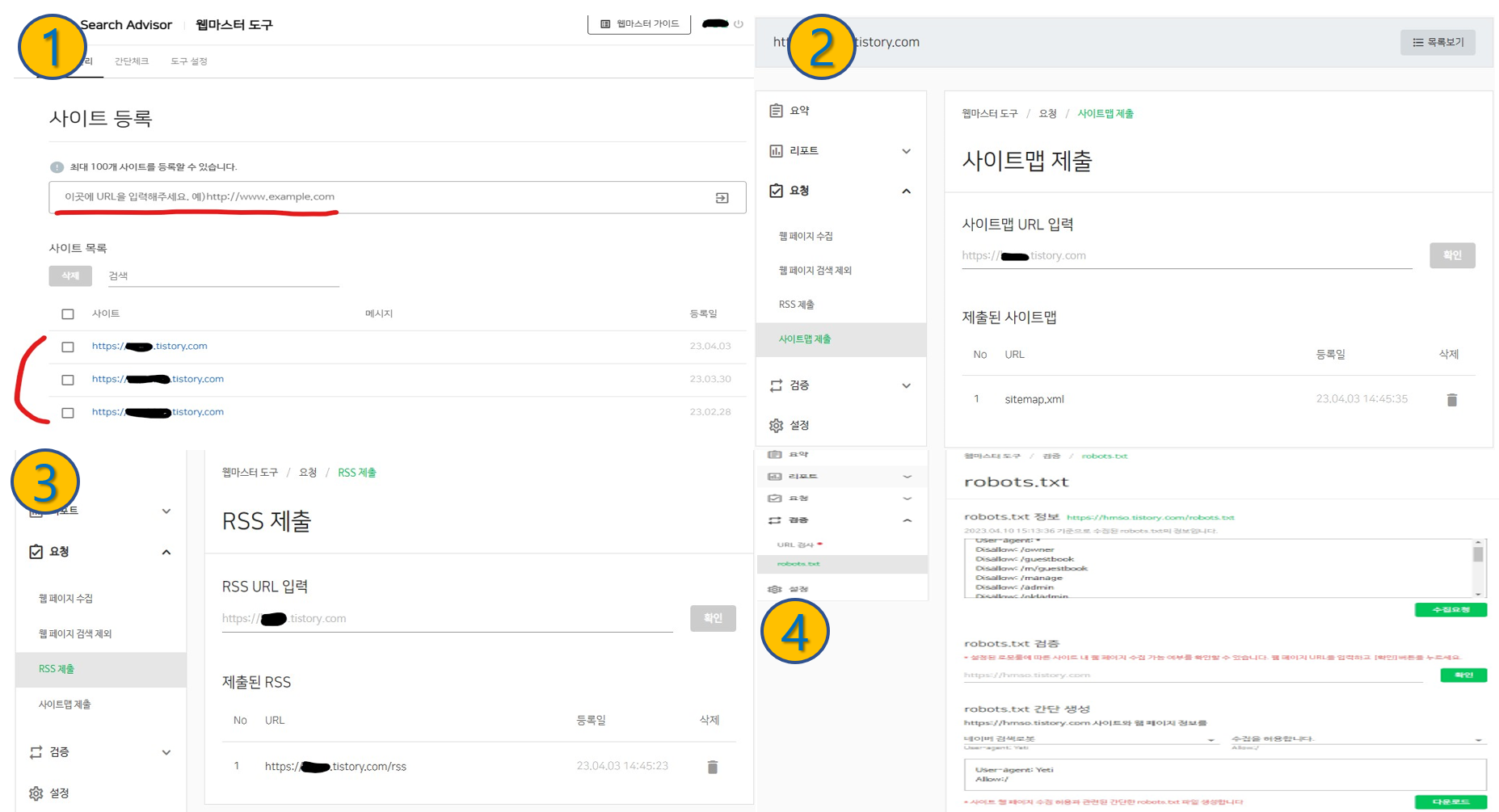Delete the submitted RSS with its trash icon
The image size is (1499, 812).
pyautogui.click(x=712, y=767)
